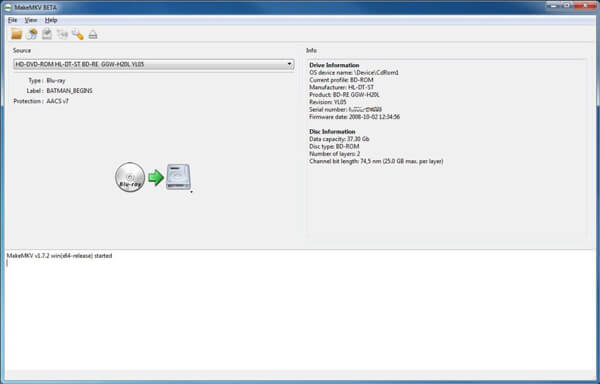Click the Number of layers: 2 line
Viewport: 600px width, 384px height.
click(335, 154)
